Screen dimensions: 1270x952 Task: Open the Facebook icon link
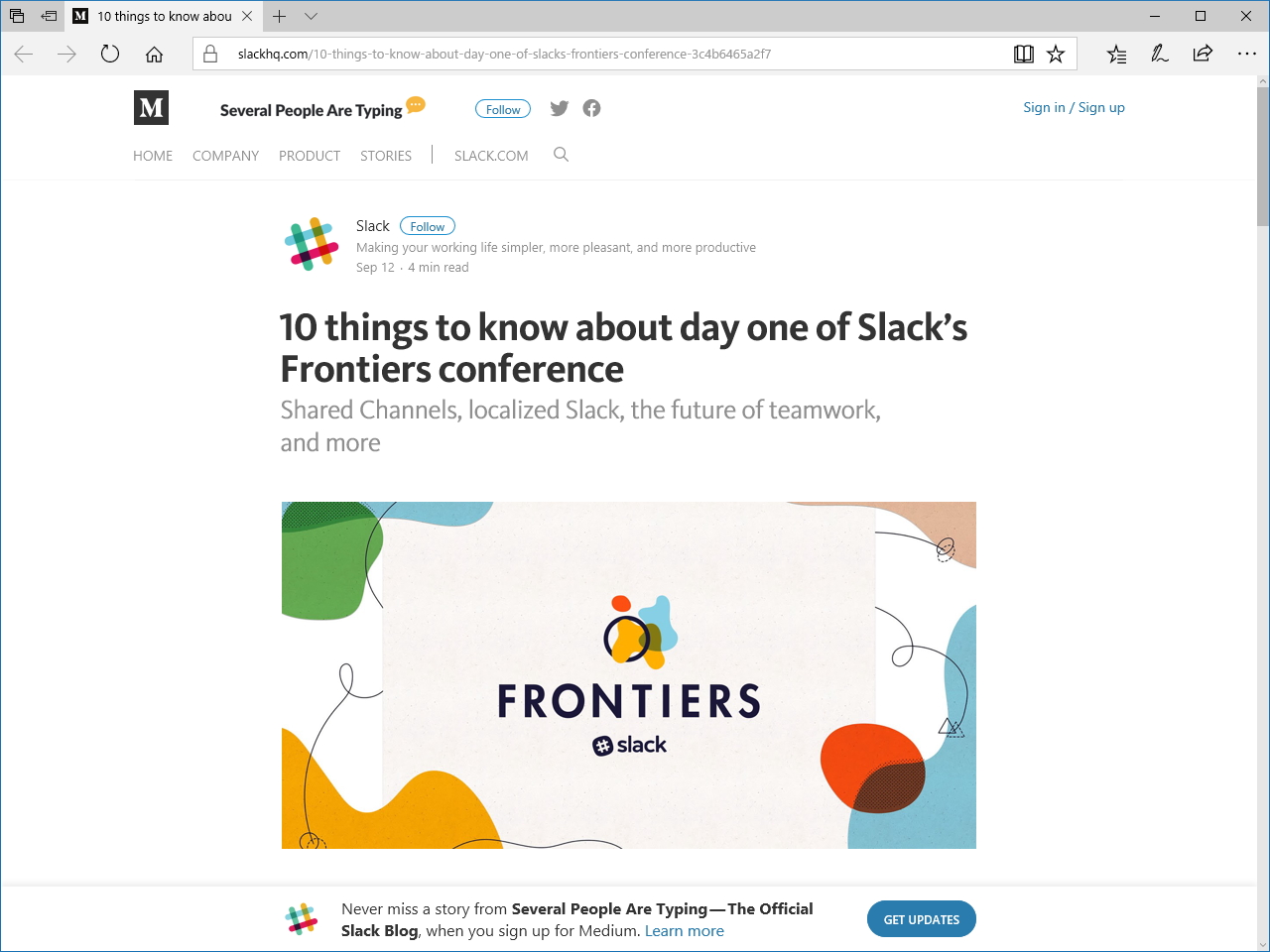pyautogui.click(x=591, y=108)
